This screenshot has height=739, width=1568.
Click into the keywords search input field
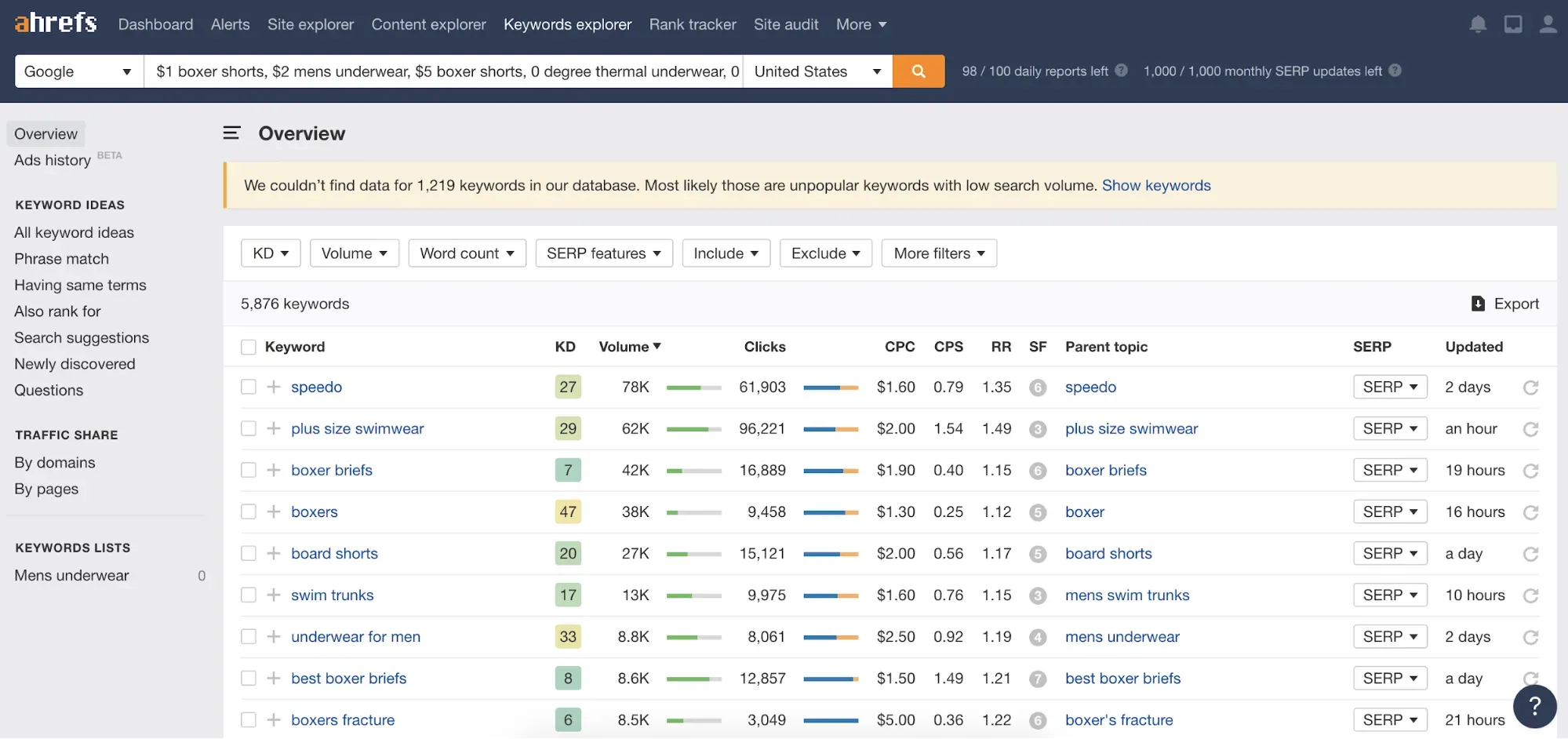pos(443,71)
